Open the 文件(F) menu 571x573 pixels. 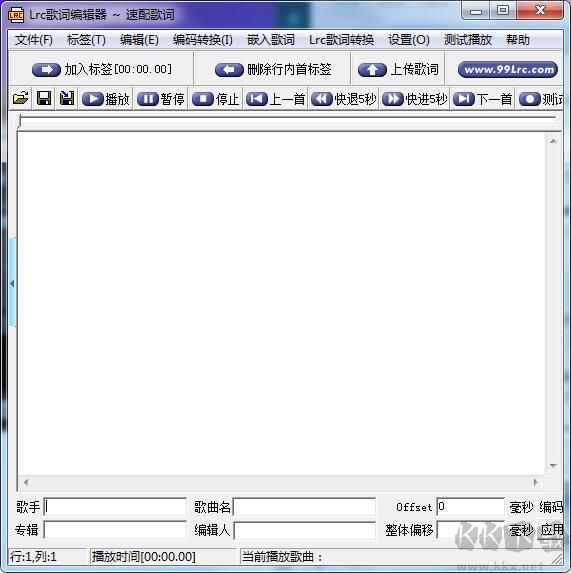[34, 39]
